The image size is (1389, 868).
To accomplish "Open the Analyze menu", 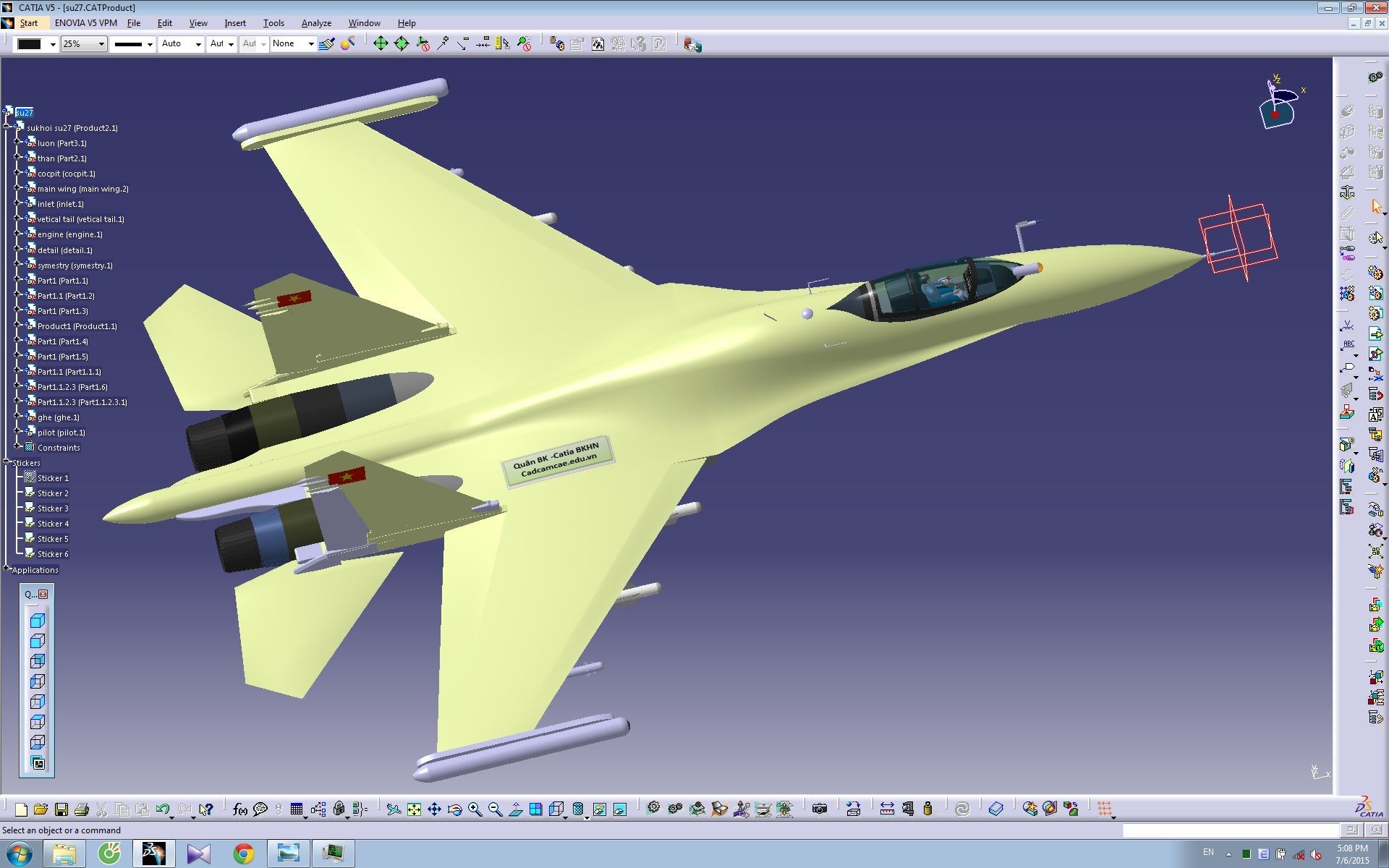I will pos(315,22).
